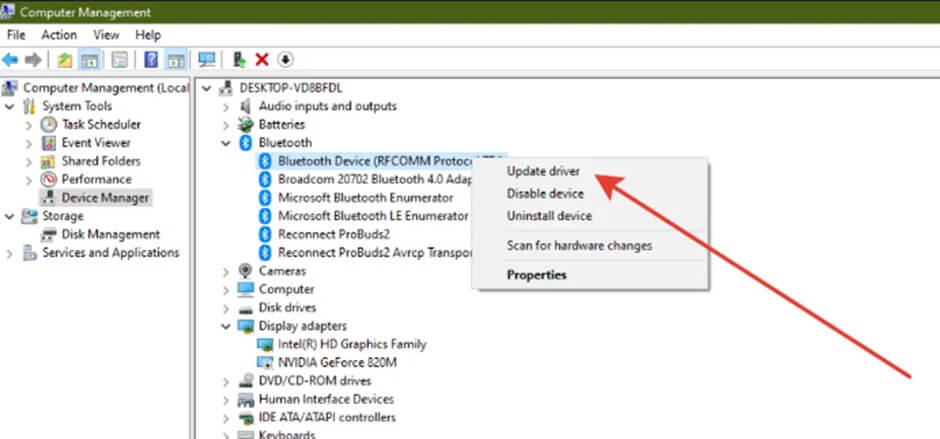Select Computer Management (Local) root

pyautogui.click(x=106, y=88)
